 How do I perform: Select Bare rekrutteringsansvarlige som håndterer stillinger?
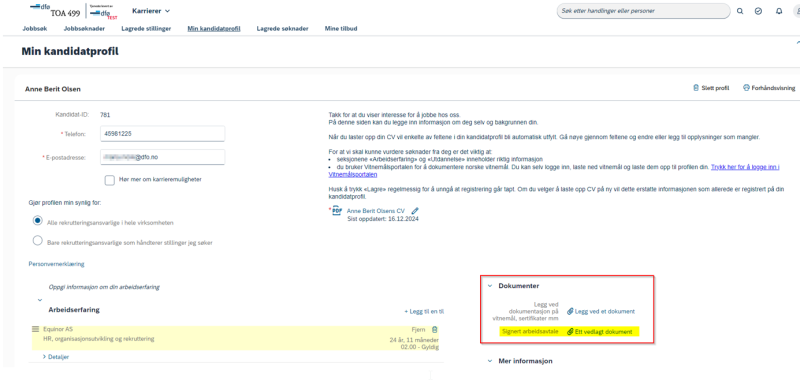click(x=37, y=241)
